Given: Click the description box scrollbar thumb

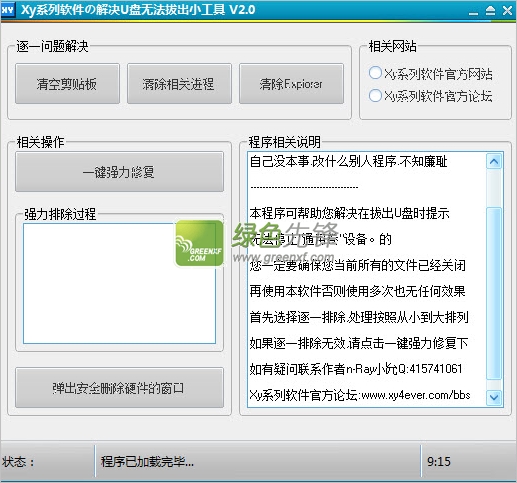Looking at the screenshot, I should coord(494,293).
